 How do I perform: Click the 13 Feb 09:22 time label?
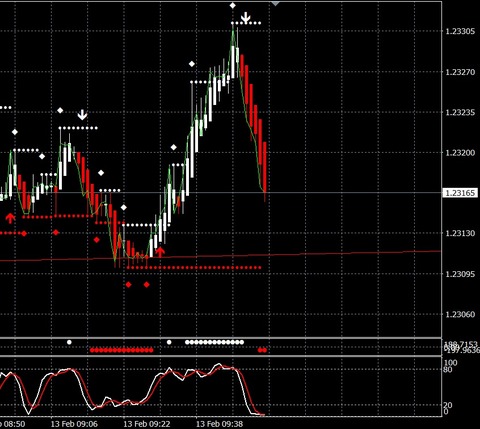pyautogui.click(x=147, y=424)
